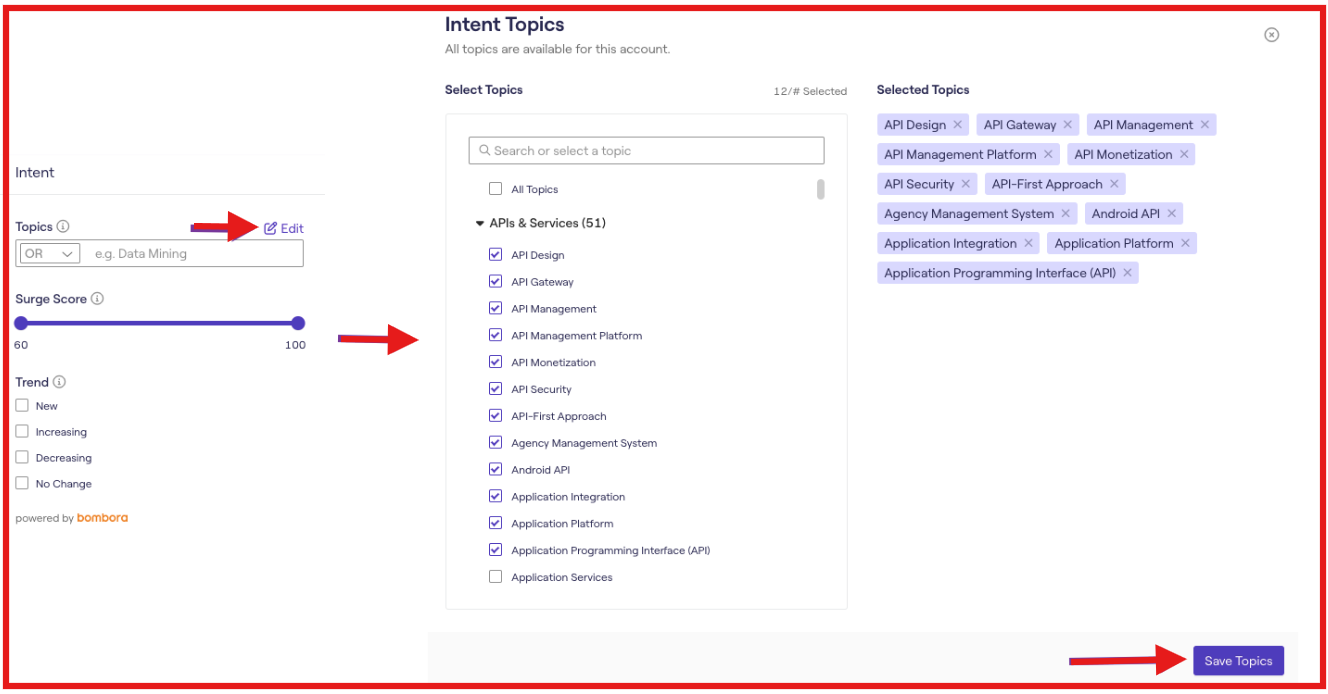
Task: Uncheck Android API checkbox
Action: [x=495, y=470]
